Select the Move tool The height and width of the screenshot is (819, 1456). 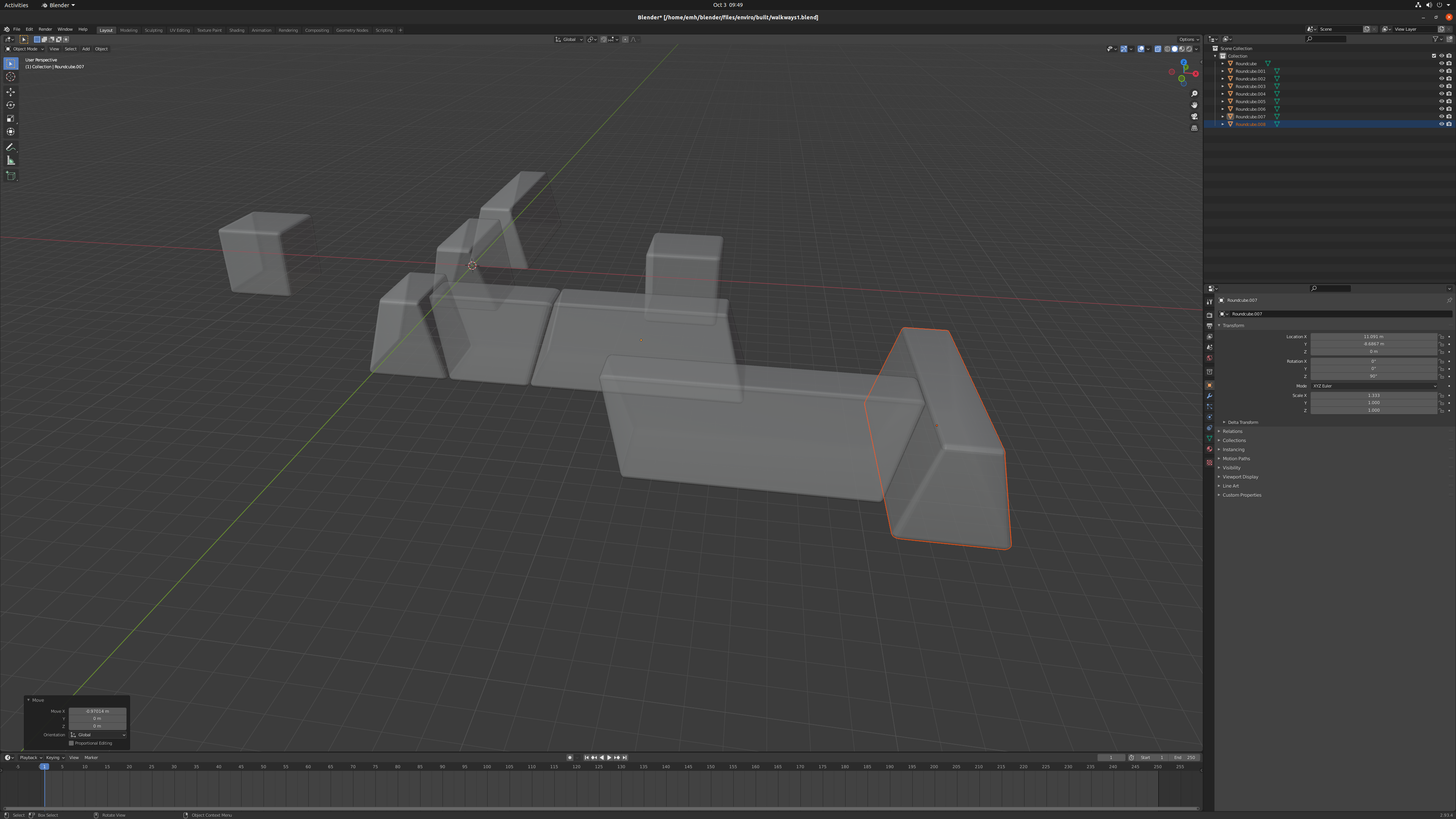tap(11, 92)
